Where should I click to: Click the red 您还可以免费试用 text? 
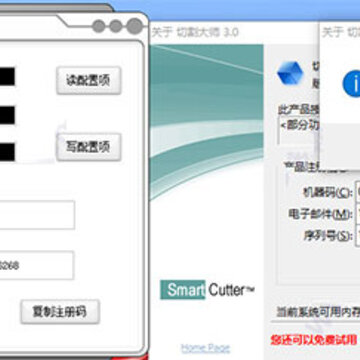[x=314, y=340]
